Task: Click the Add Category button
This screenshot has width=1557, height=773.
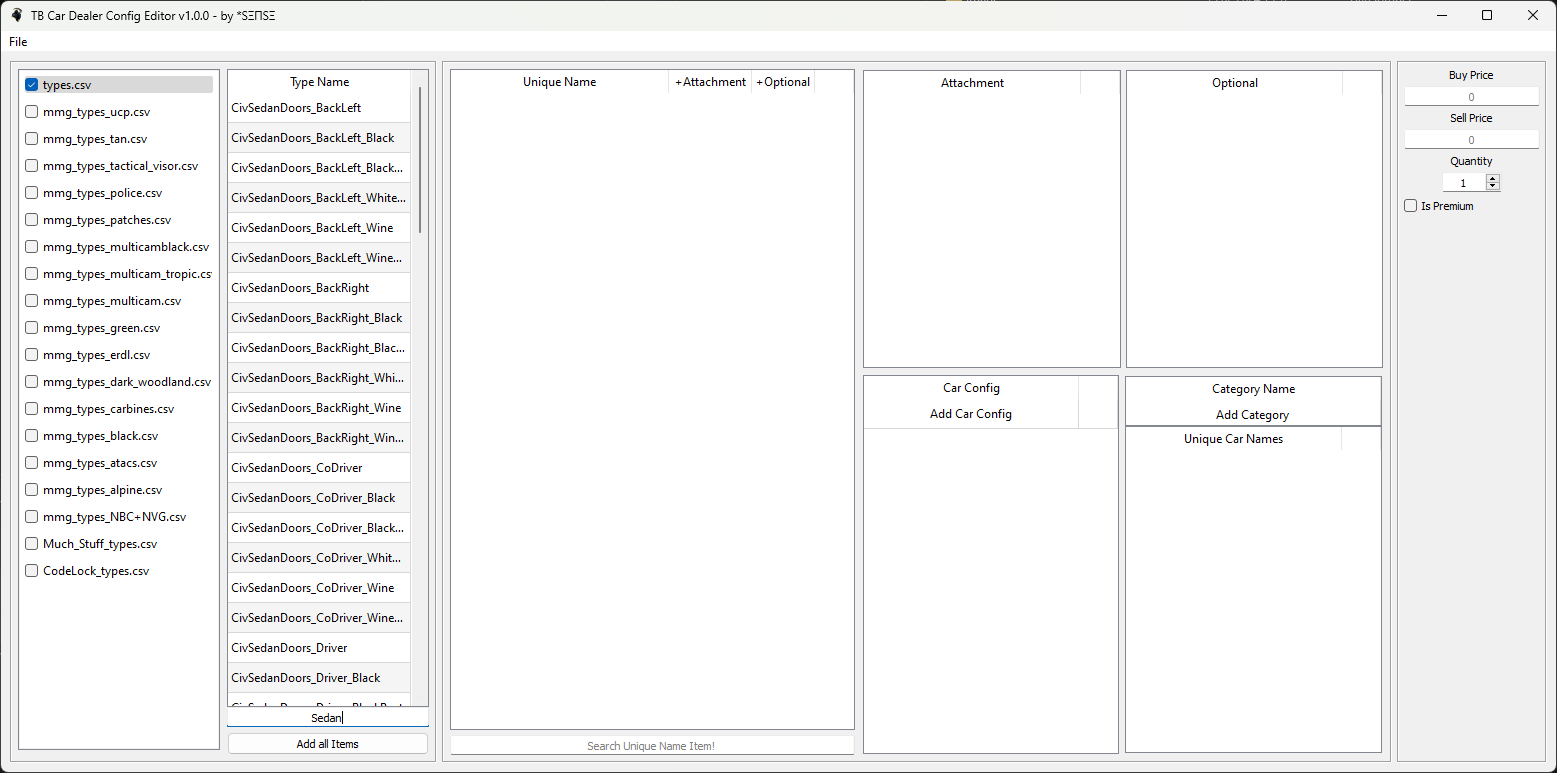Action: (1252, 415)
